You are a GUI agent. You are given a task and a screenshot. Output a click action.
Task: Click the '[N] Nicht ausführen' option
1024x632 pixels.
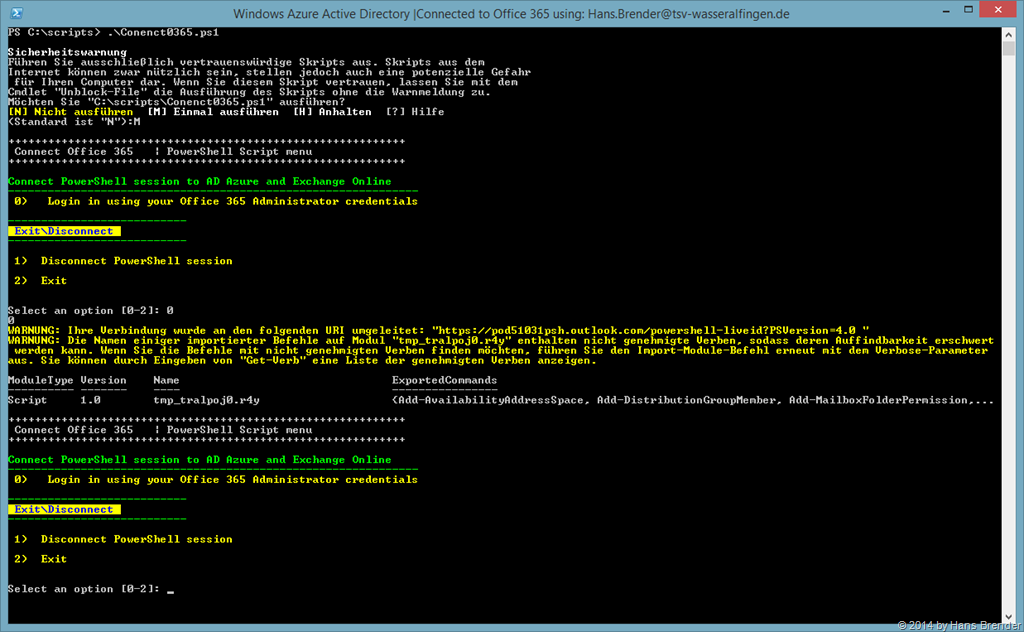(70, 112)
